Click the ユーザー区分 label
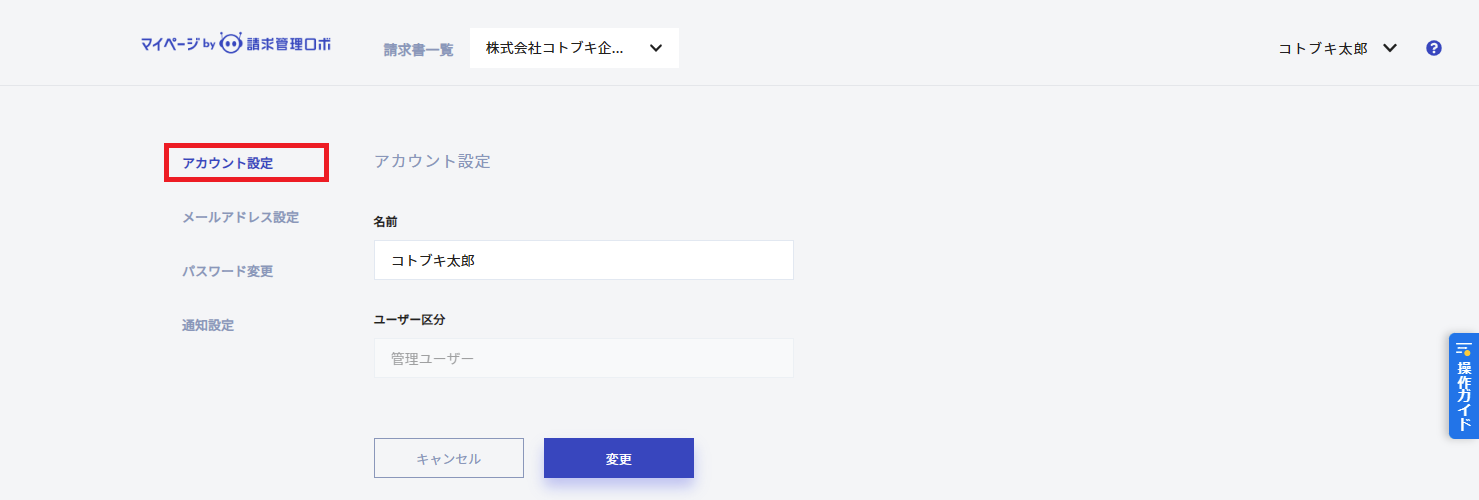The height and width of the screenshot is (500, 1479). (x=409, y=319)
